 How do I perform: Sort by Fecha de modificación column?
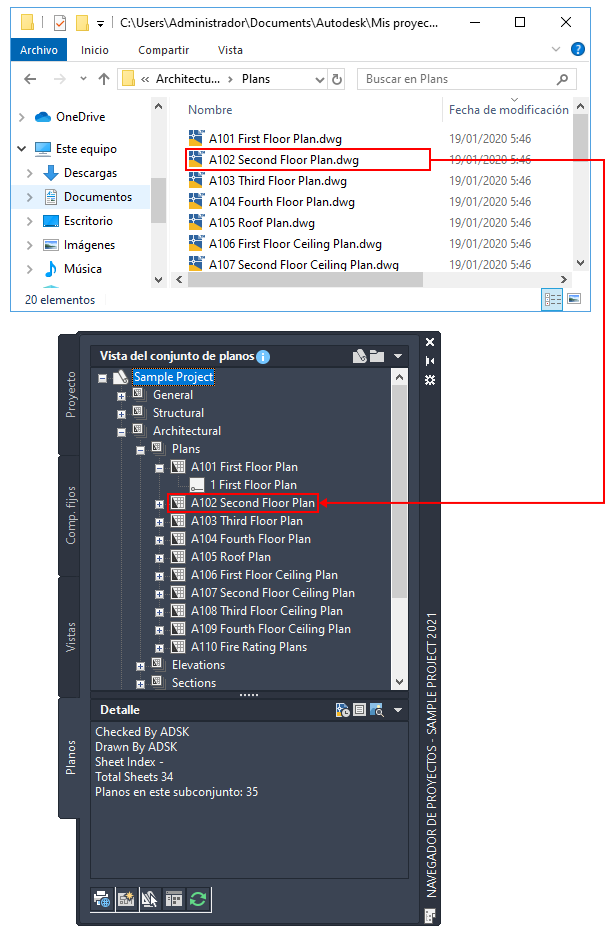click(509, 110)
